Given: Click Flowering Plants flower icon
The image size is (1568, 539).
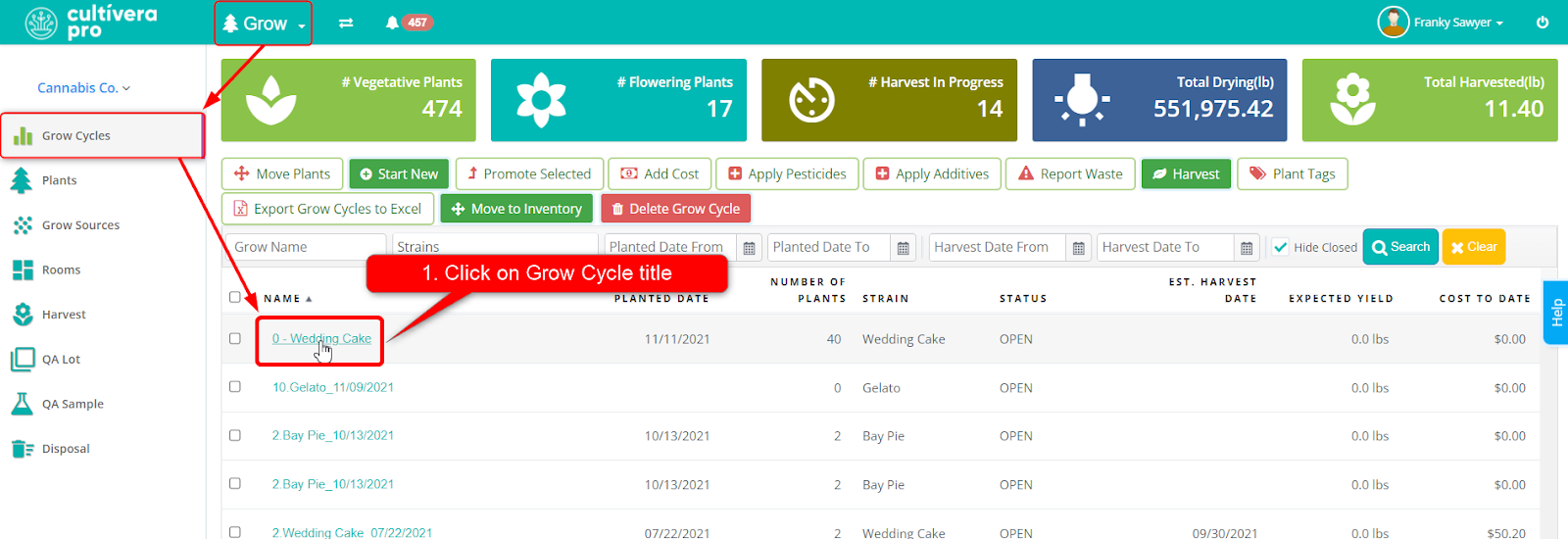Looking at the screenshot, I should click(x=541, y=100).
